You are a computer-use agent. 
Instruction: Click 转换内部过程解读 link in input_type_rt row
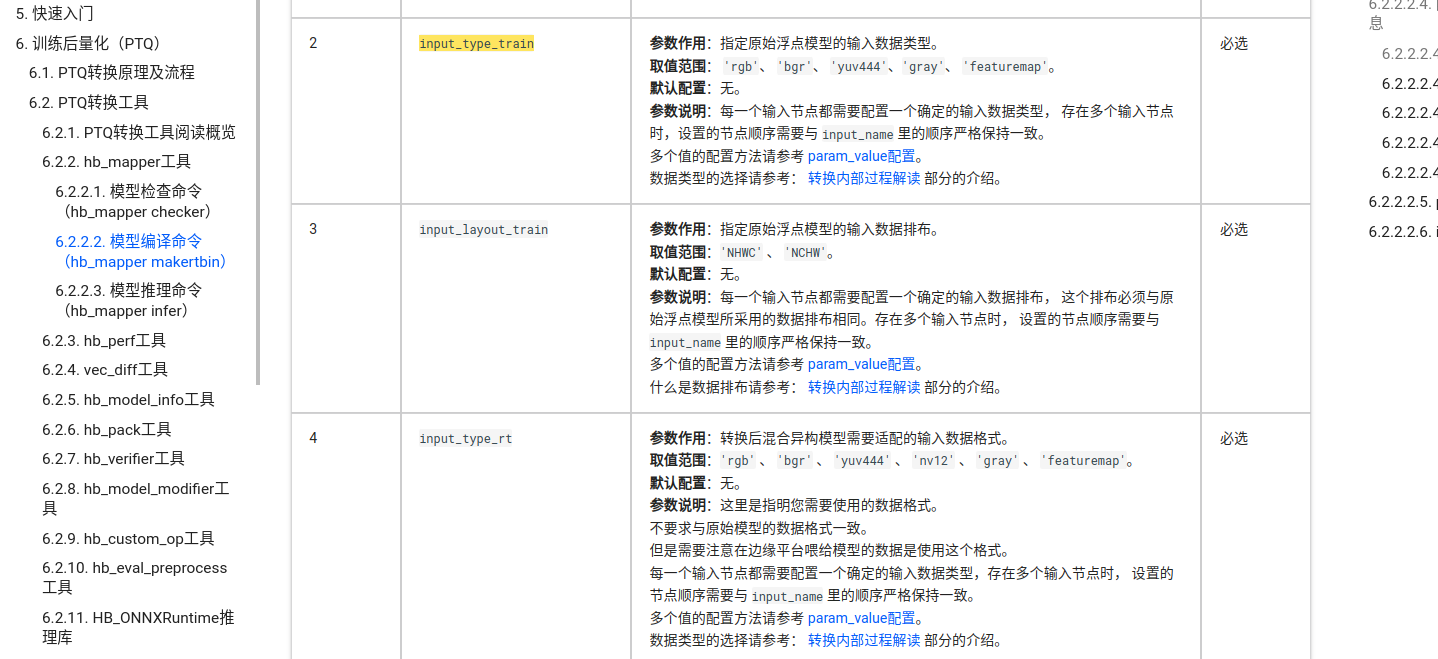pos(864,641)
